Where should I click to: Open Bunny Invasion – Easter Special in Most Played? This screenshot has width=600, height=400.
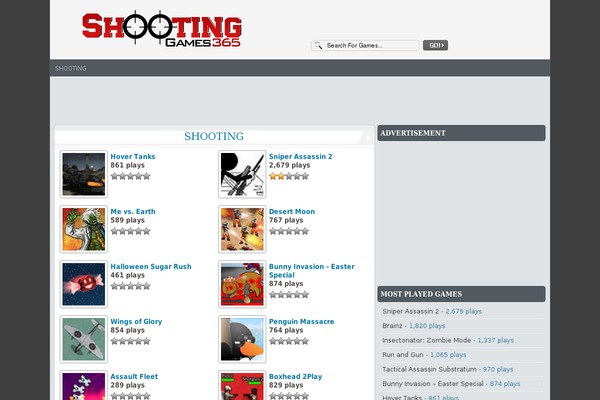point(433,384)
